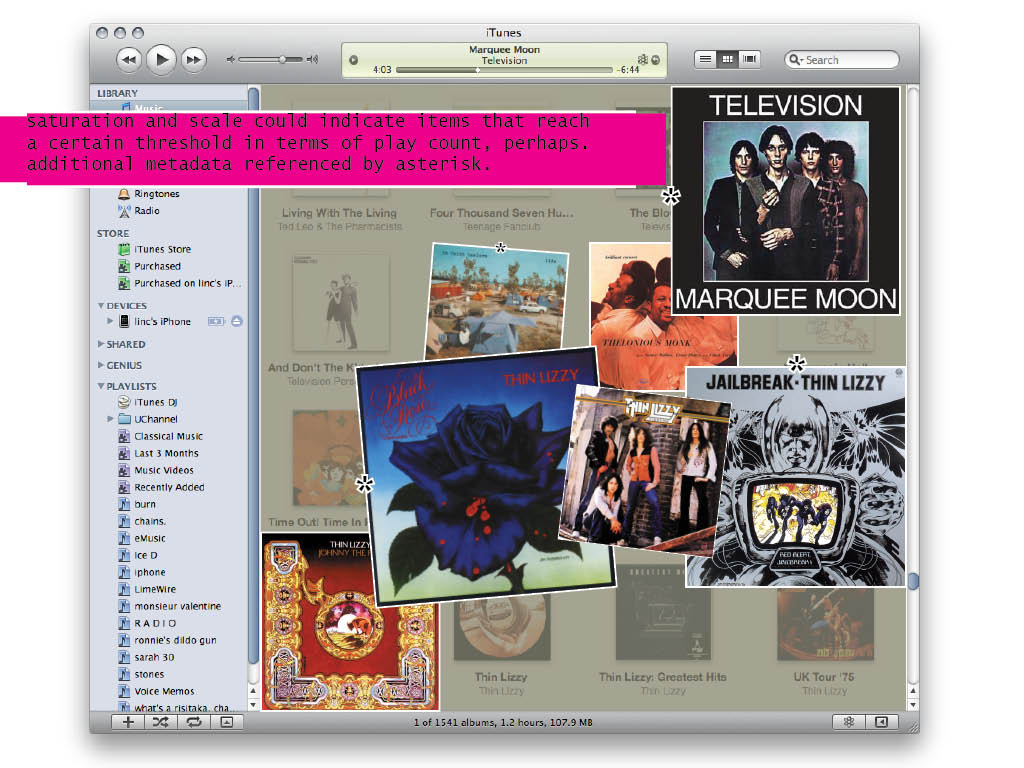Click the sidebar scroll down arrow
The width and height of the screenshot is (1024, 768).
253,705
